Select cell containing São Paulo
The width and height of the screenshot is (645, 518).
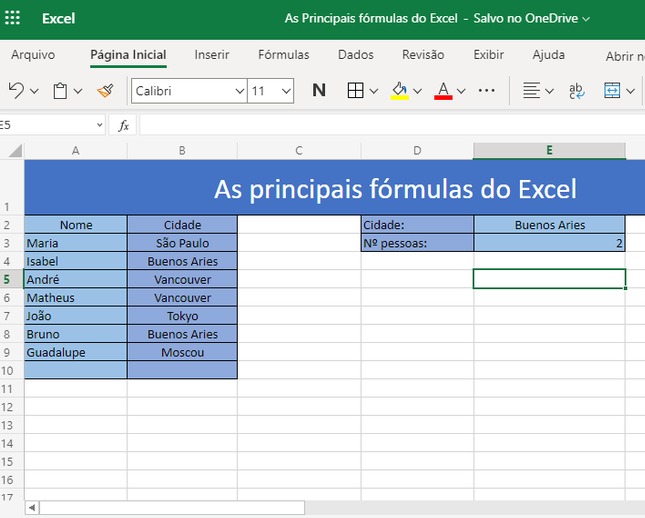click(x=182, y=243)
